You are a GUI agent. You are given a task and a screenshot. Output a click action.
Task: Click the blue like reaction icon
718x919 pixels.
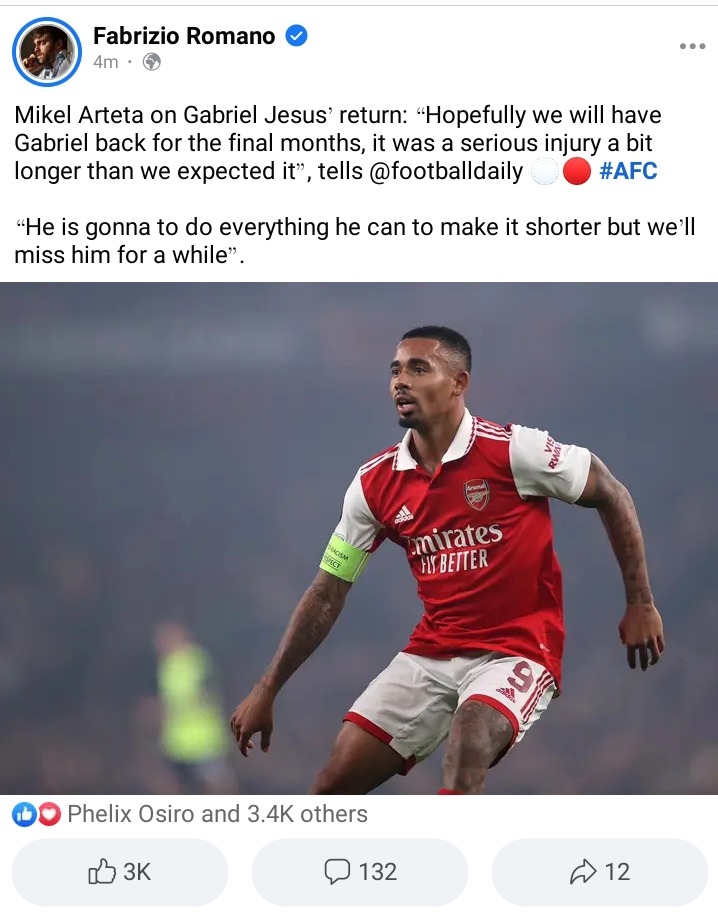(x=24, y=814)
